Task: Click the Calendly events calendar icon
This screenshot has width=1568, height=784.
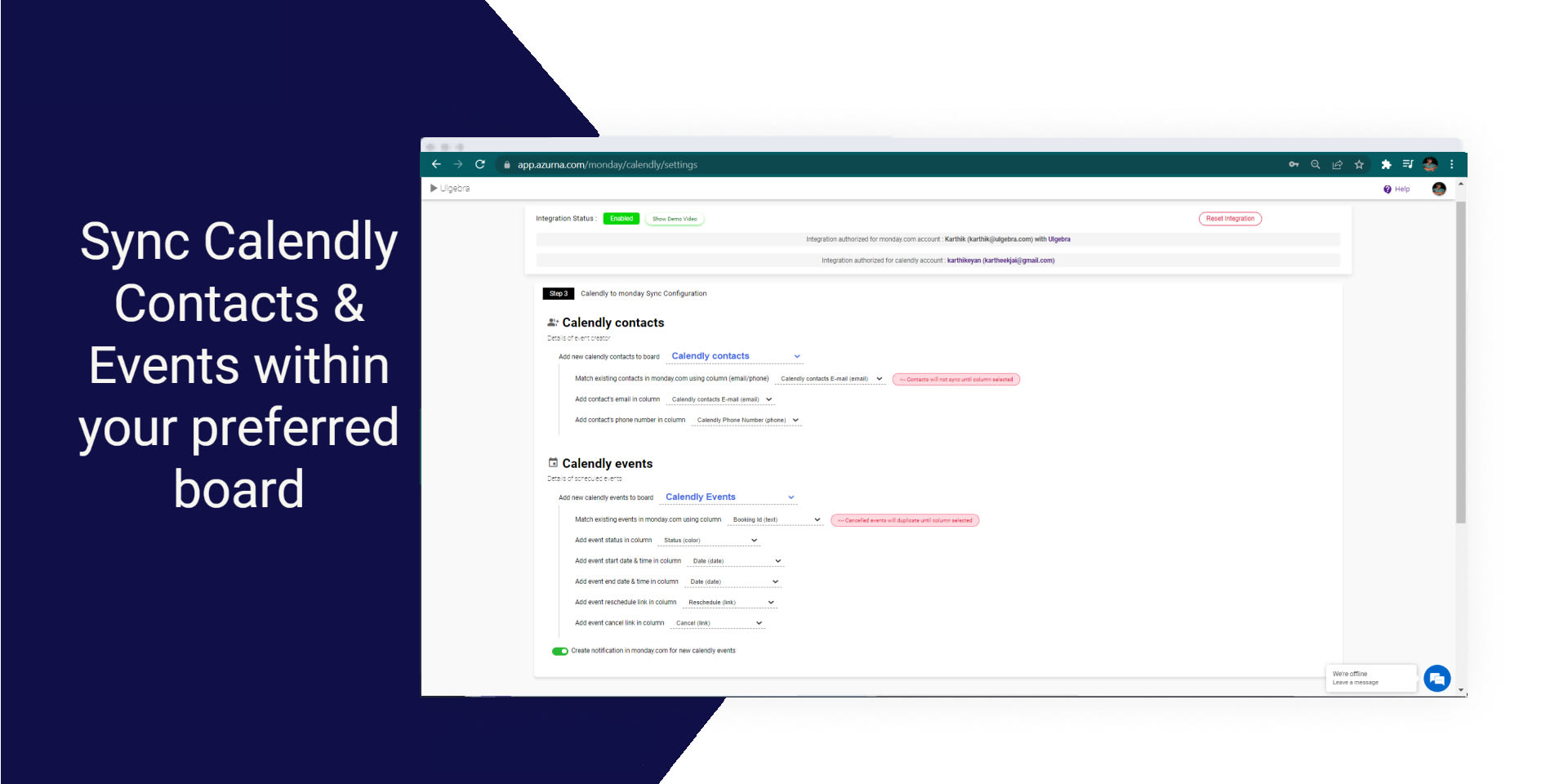Action: click(553, 463)
